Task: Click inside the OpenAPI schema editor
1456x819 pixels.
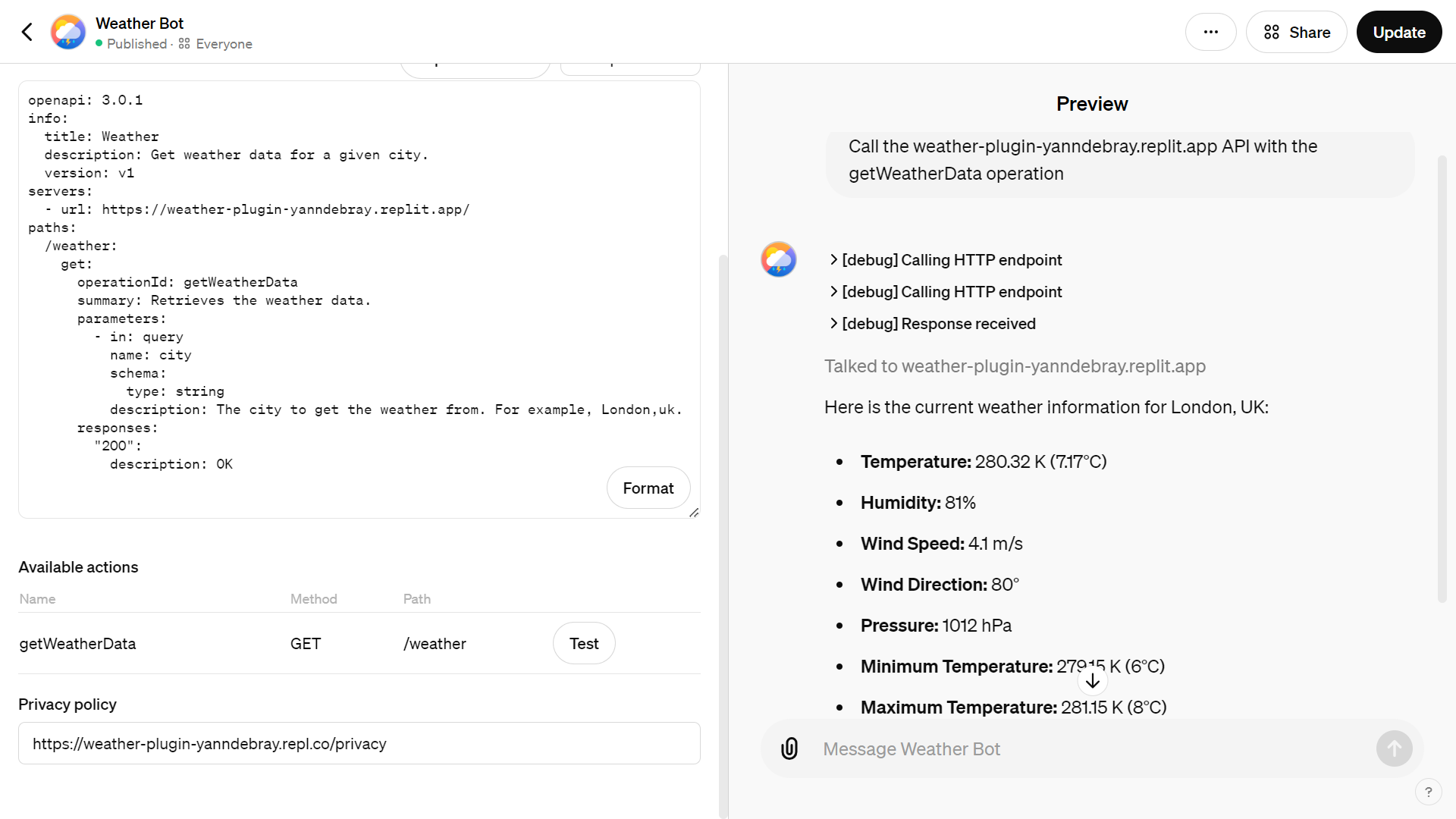Action: (x=359, y=300)
